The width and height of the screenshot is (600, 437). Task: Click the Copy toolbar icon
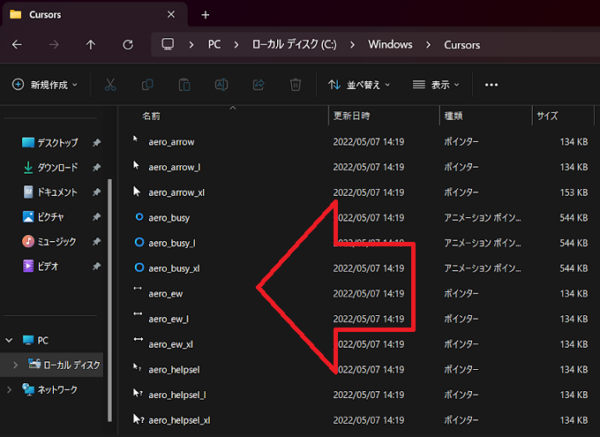tap(147, 85)
